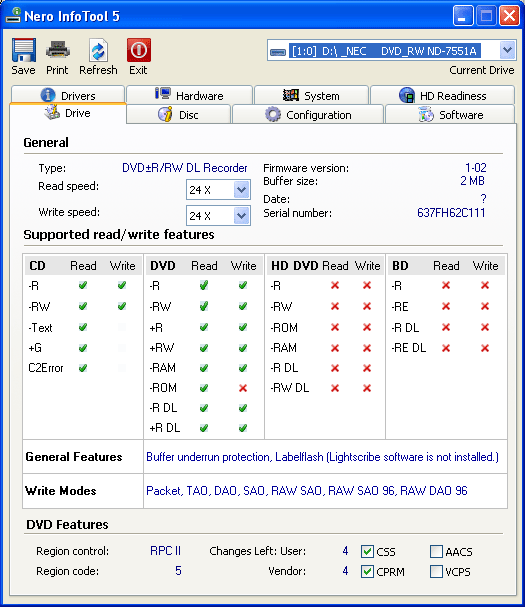Screen dimensions: 525x607
Task: Click DVD -ROM write red cross
Action: tap(243, 388)
